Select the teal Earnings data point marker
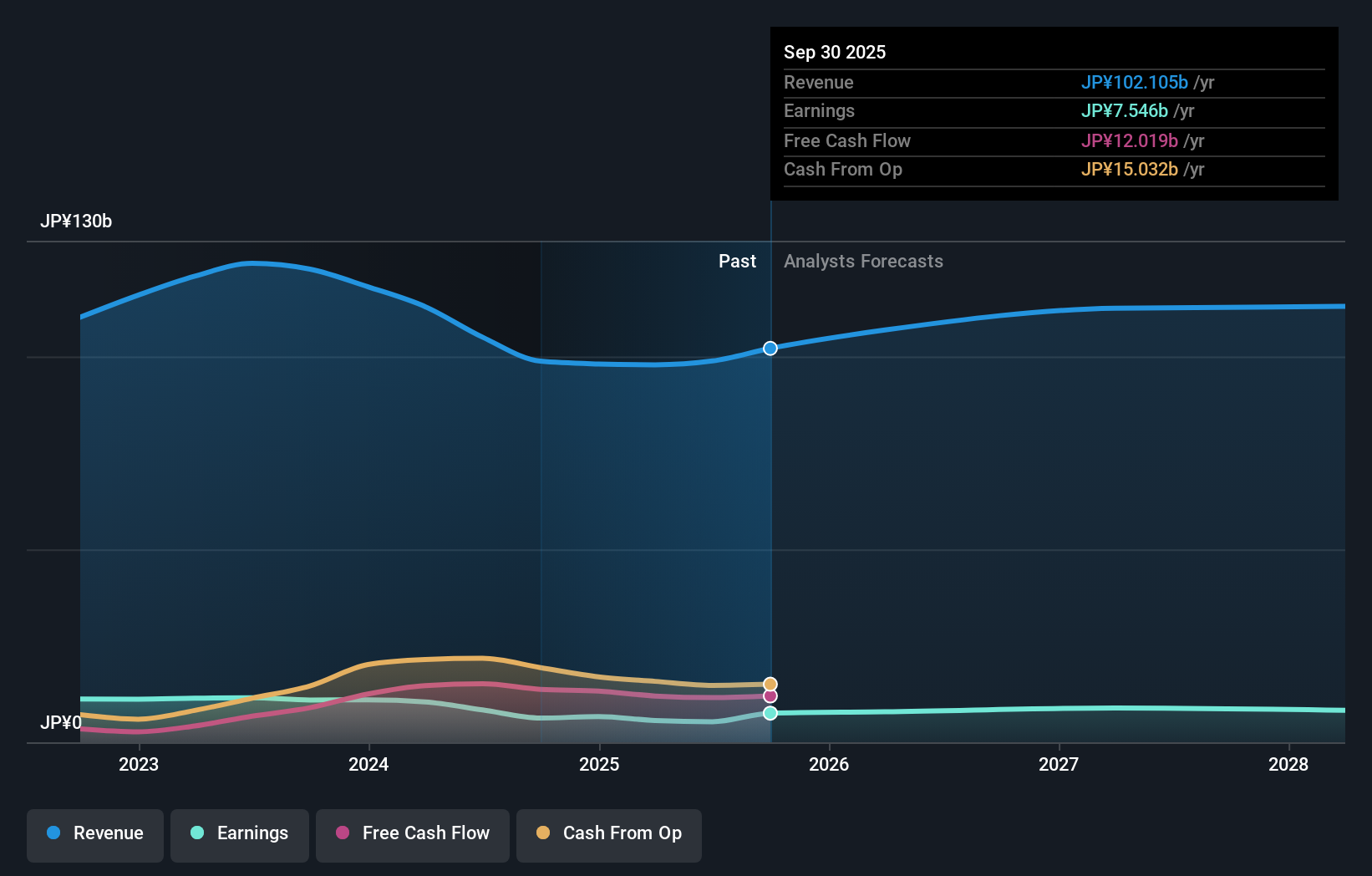Screen dimensions: 1372x876 click(770, 713)
